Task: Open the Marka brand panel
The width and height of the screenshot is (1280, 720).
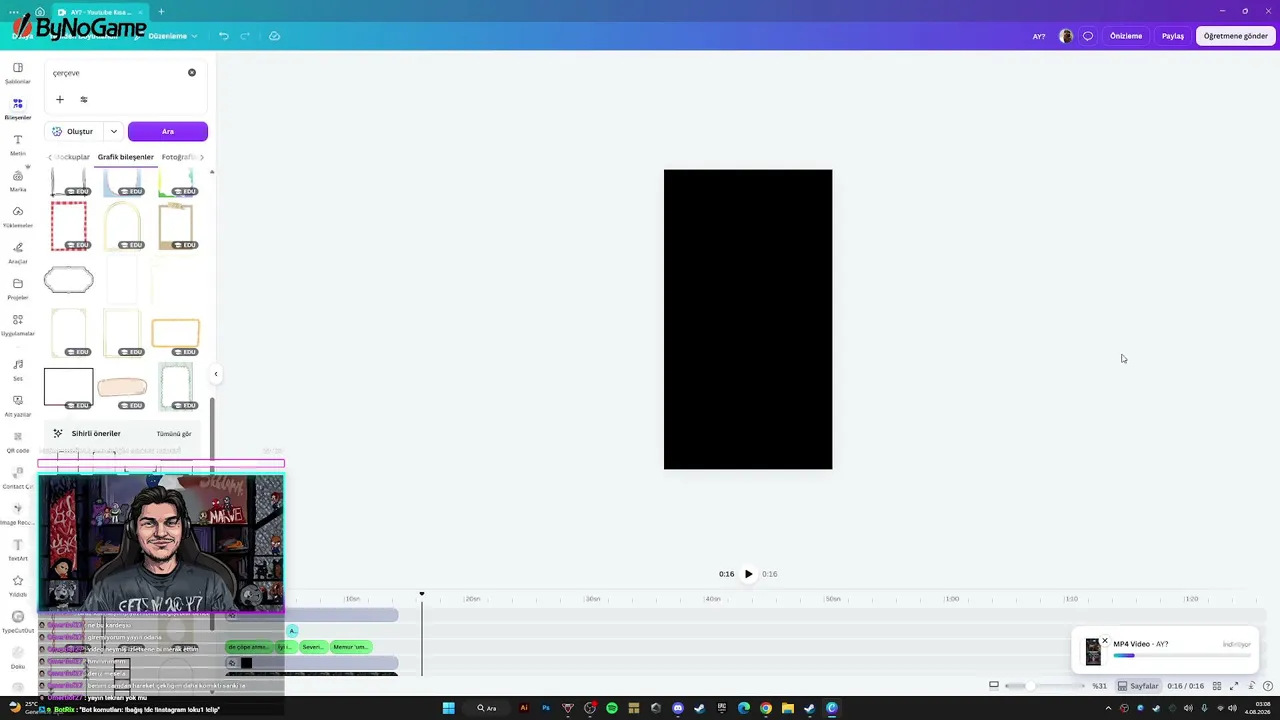Action: point(18,181)
